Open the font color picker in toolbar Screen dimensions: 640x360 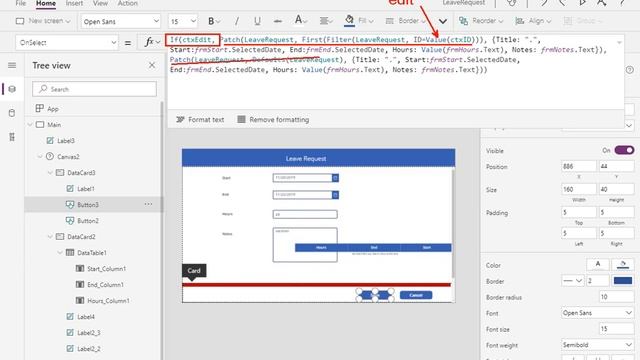coord(301,20)
